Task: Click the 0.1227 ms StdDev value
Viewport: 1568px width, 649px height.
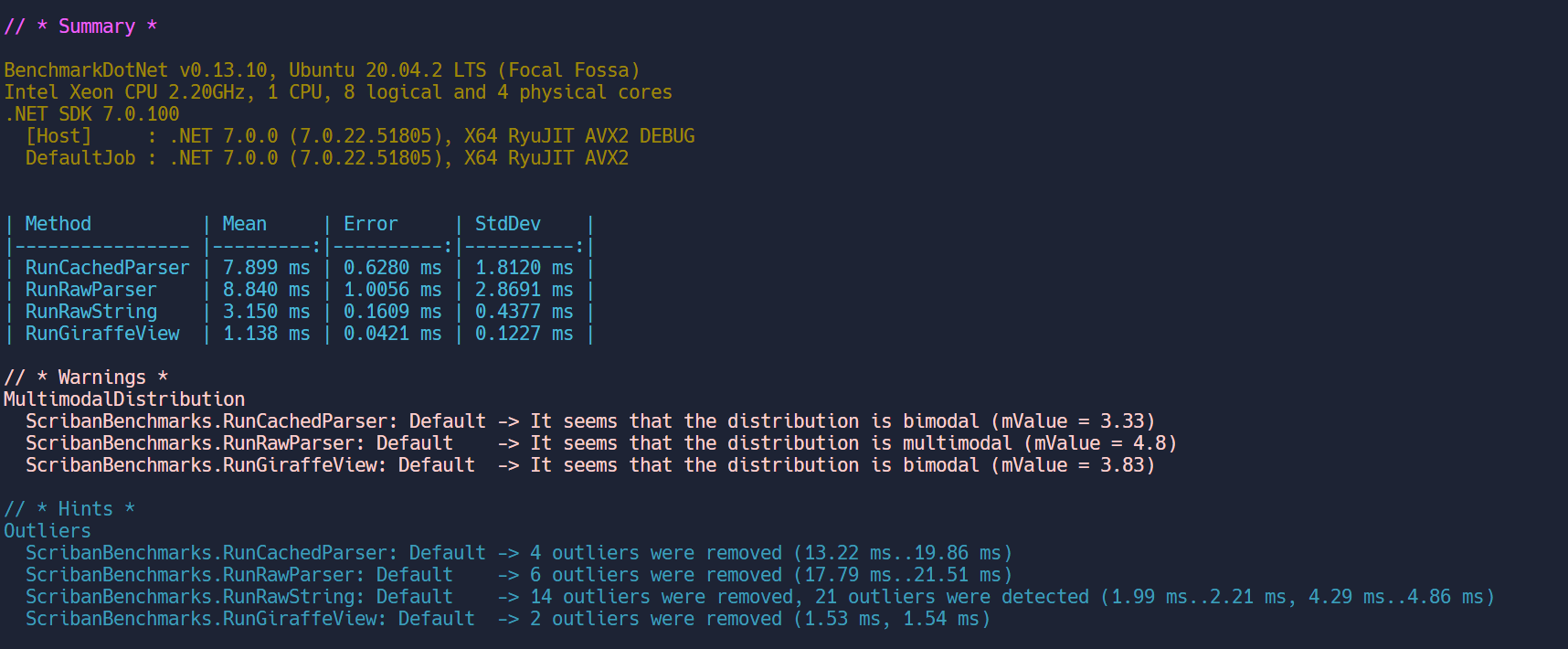Action: [524, 334]
